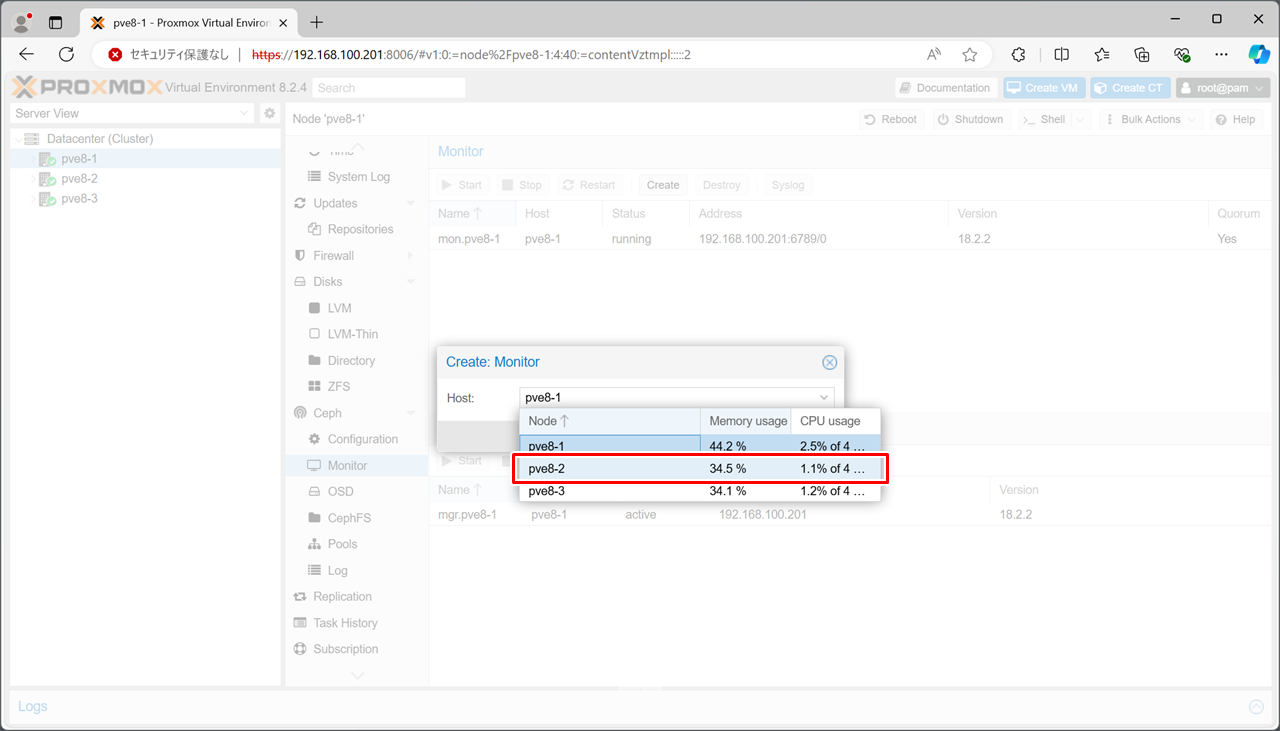Go to CephFS in the sidebar

[x=349, y=518]
